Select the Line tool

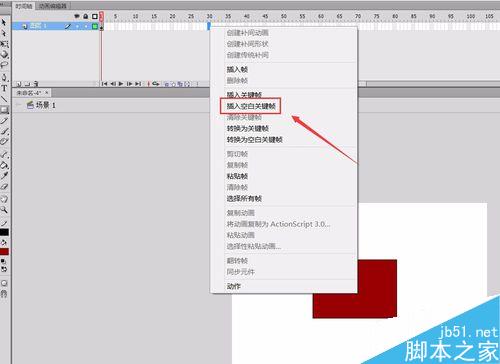(x=4, y=99)
